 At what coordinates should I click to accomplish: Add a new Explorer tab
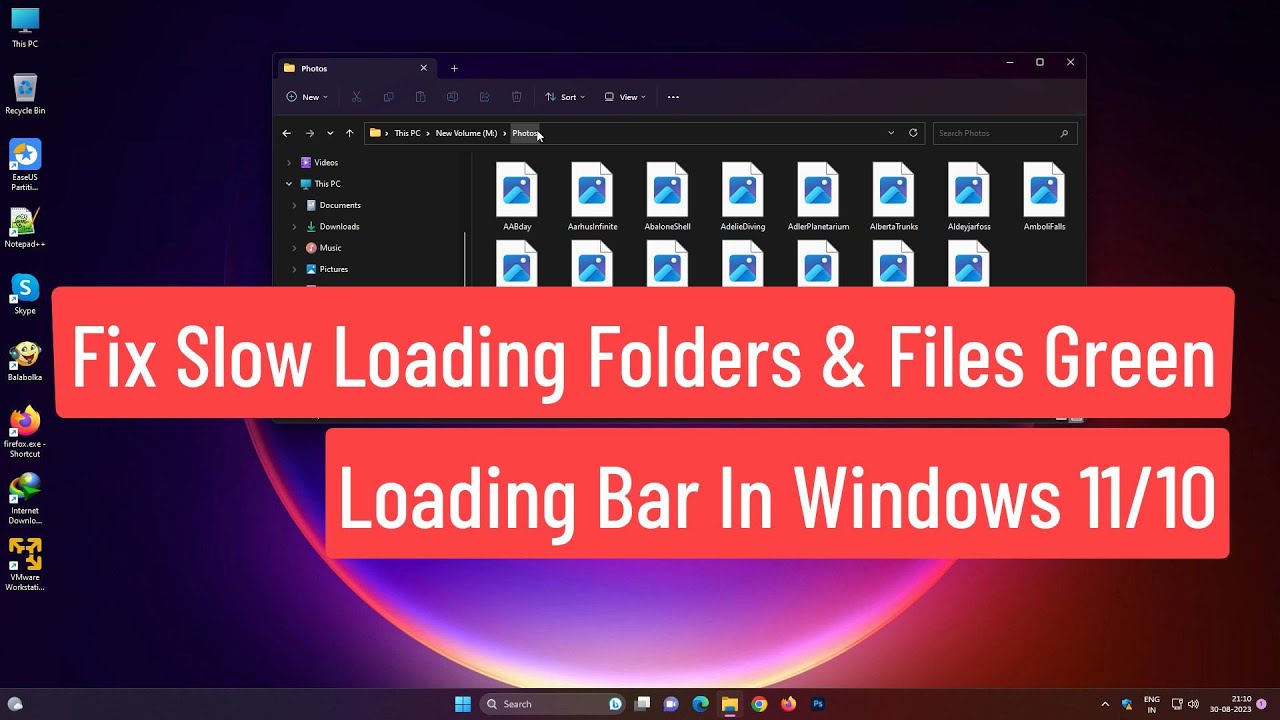click(x=454, y=68)
